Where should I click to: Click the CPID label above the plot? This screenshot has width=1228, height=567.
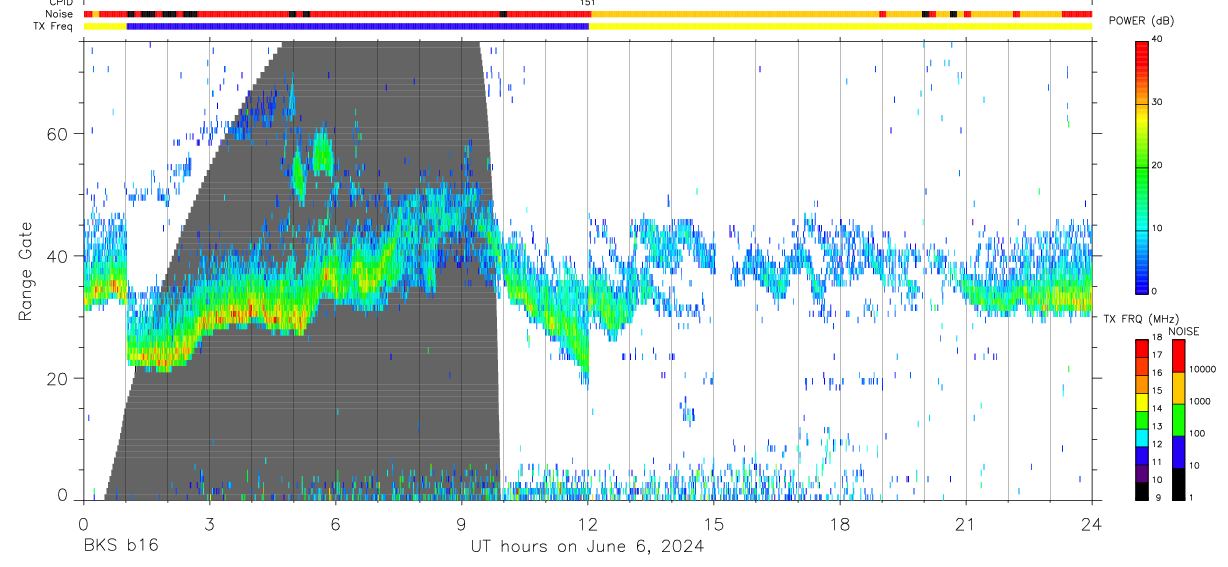point(61,3)
